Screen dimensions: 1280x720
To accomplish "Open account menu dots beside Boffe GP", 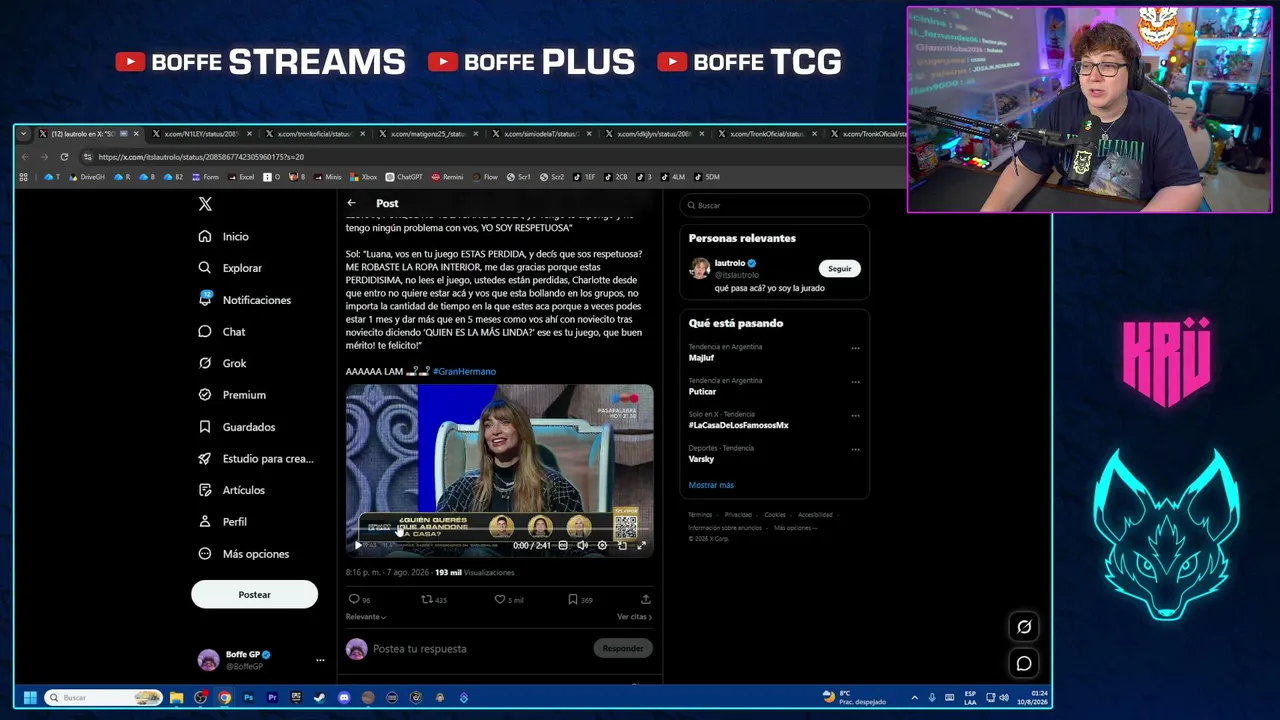I will (320, 660).
